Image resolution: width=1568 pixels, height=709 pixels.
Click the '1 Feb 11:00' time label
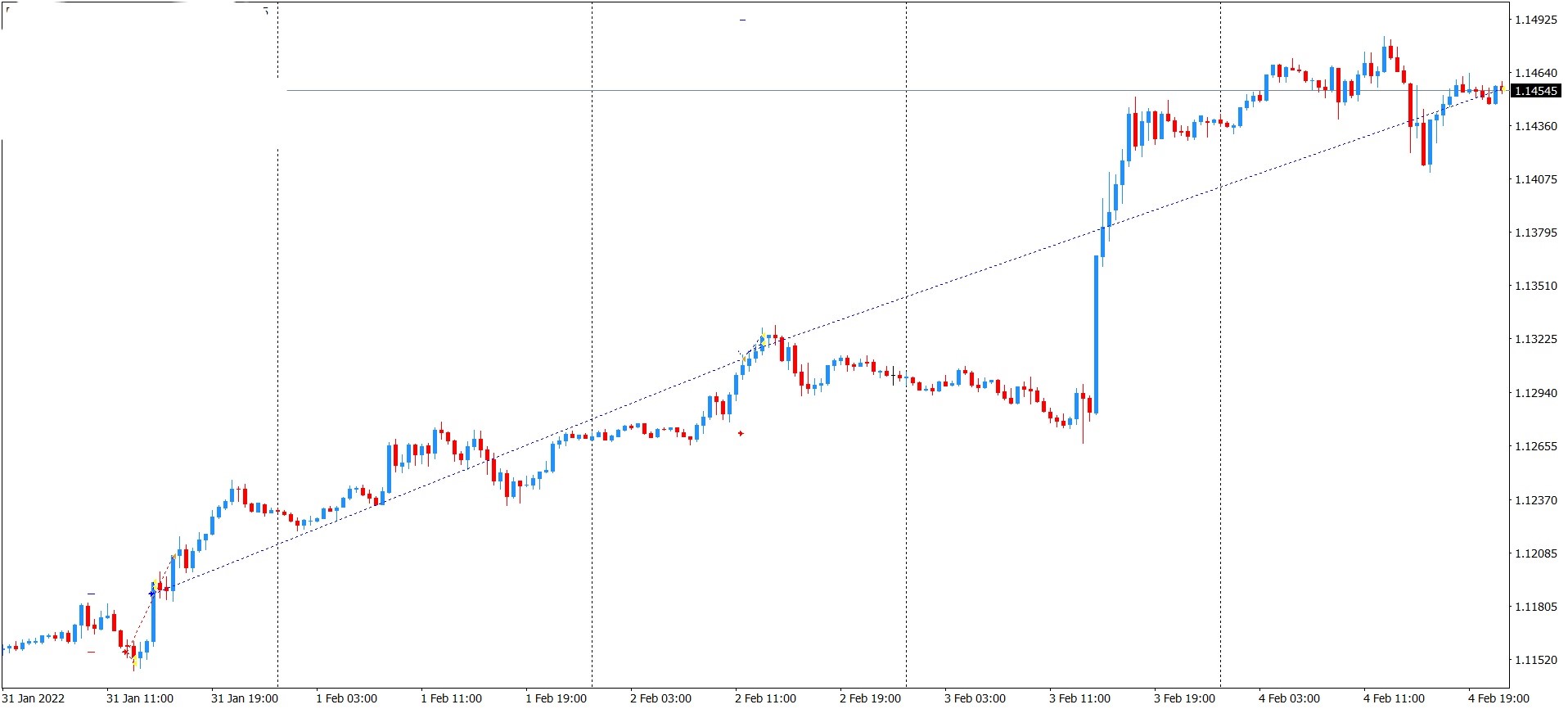(x=451, y=698)
